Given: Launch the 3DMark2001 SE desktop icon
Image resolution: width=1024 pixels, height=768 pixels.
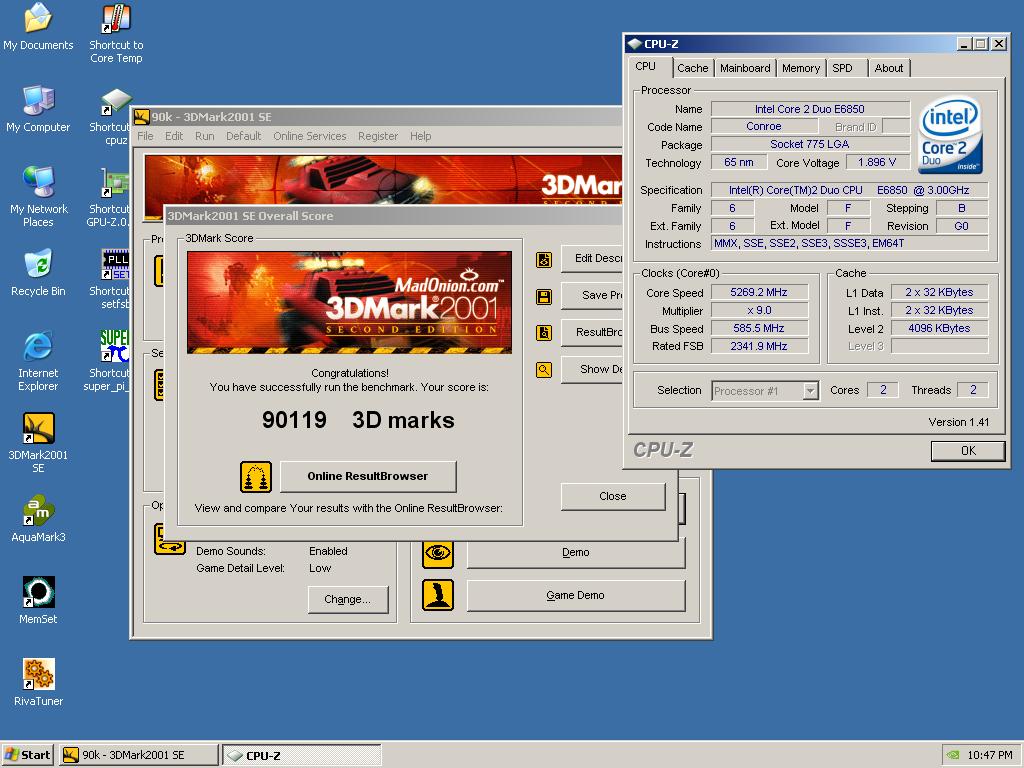Looking at the screenshot, I should point(38,443).
